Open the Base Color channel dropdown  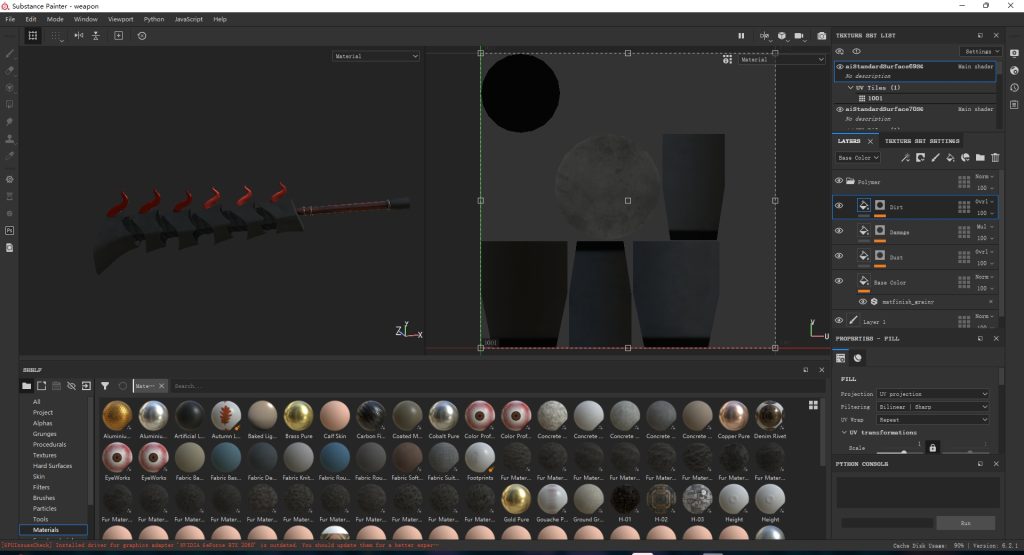point(858,157)
